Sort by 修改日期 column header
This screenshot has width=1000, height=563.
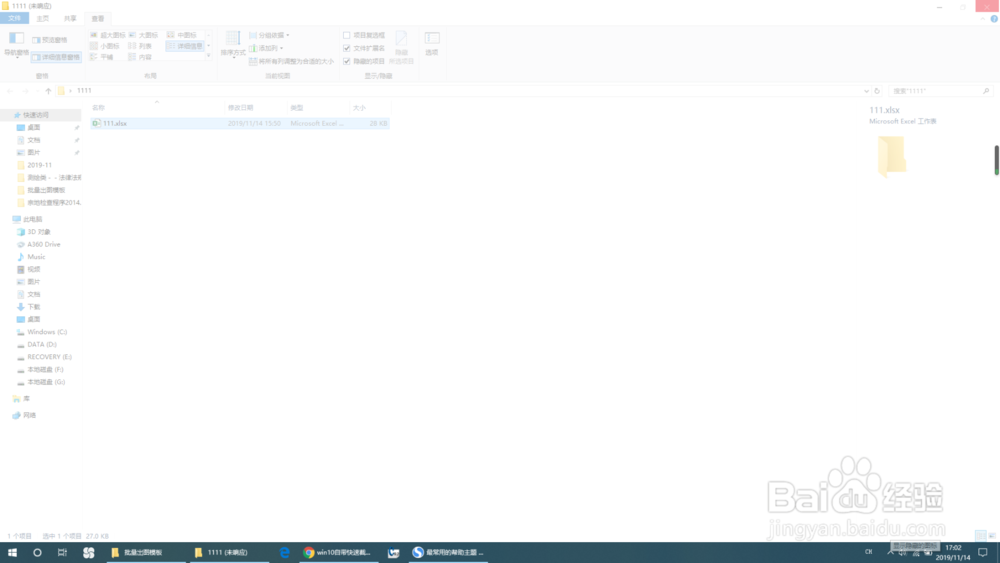click(x=256, y=108)
